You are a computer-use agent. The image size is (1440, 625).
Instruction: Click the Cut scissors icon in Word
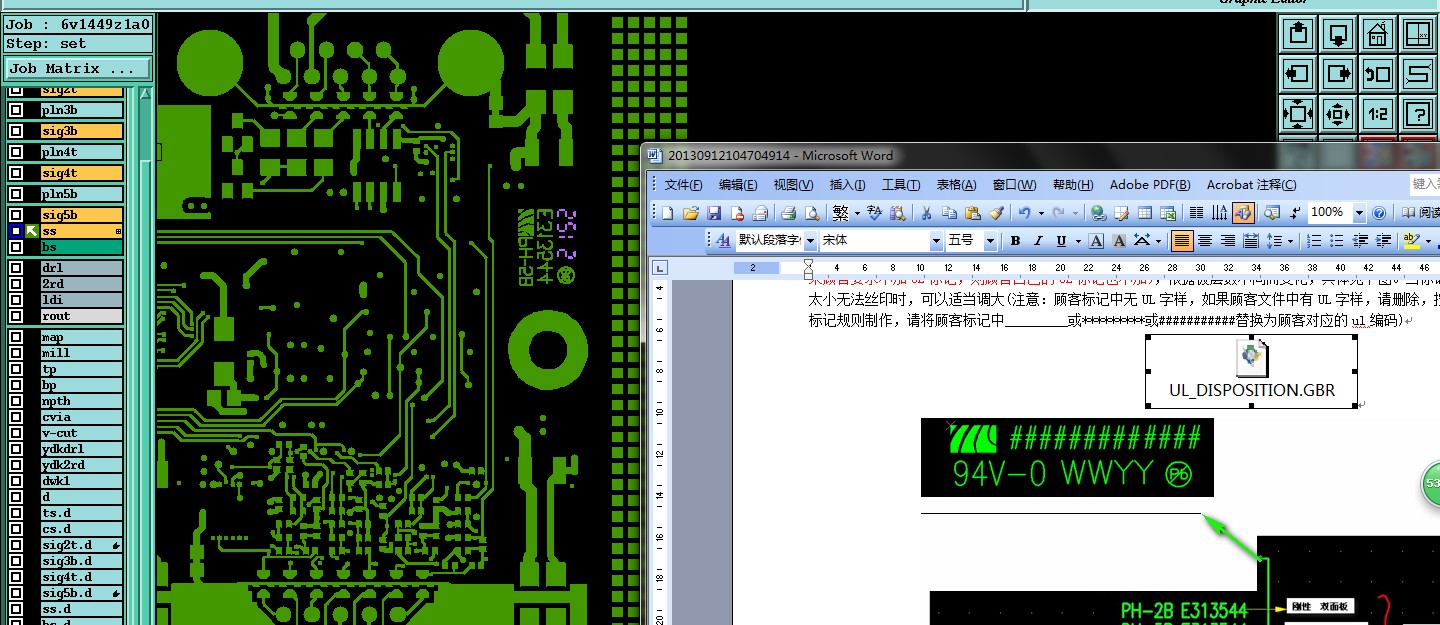[926, 213]
